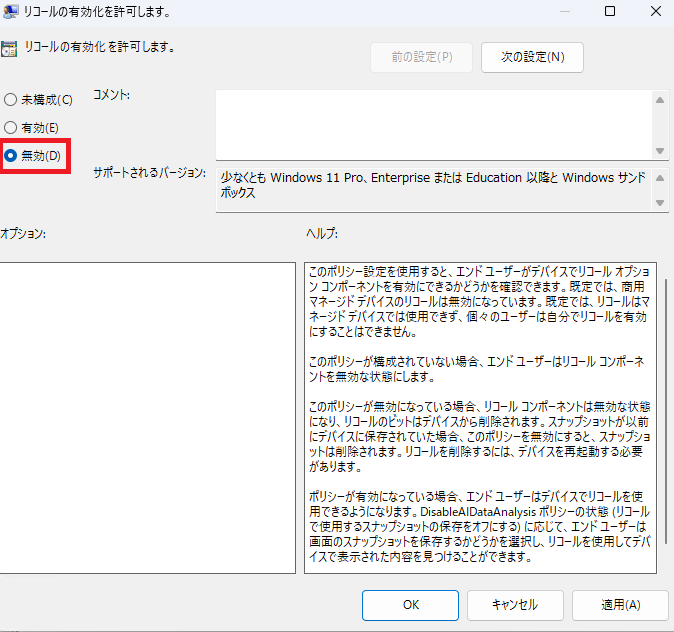Screen dimensions: 674x632
Task: Click the help paragraph starting このポリシーが構成されていない場合
Action: pyautogui.click(x=477, y=369)
